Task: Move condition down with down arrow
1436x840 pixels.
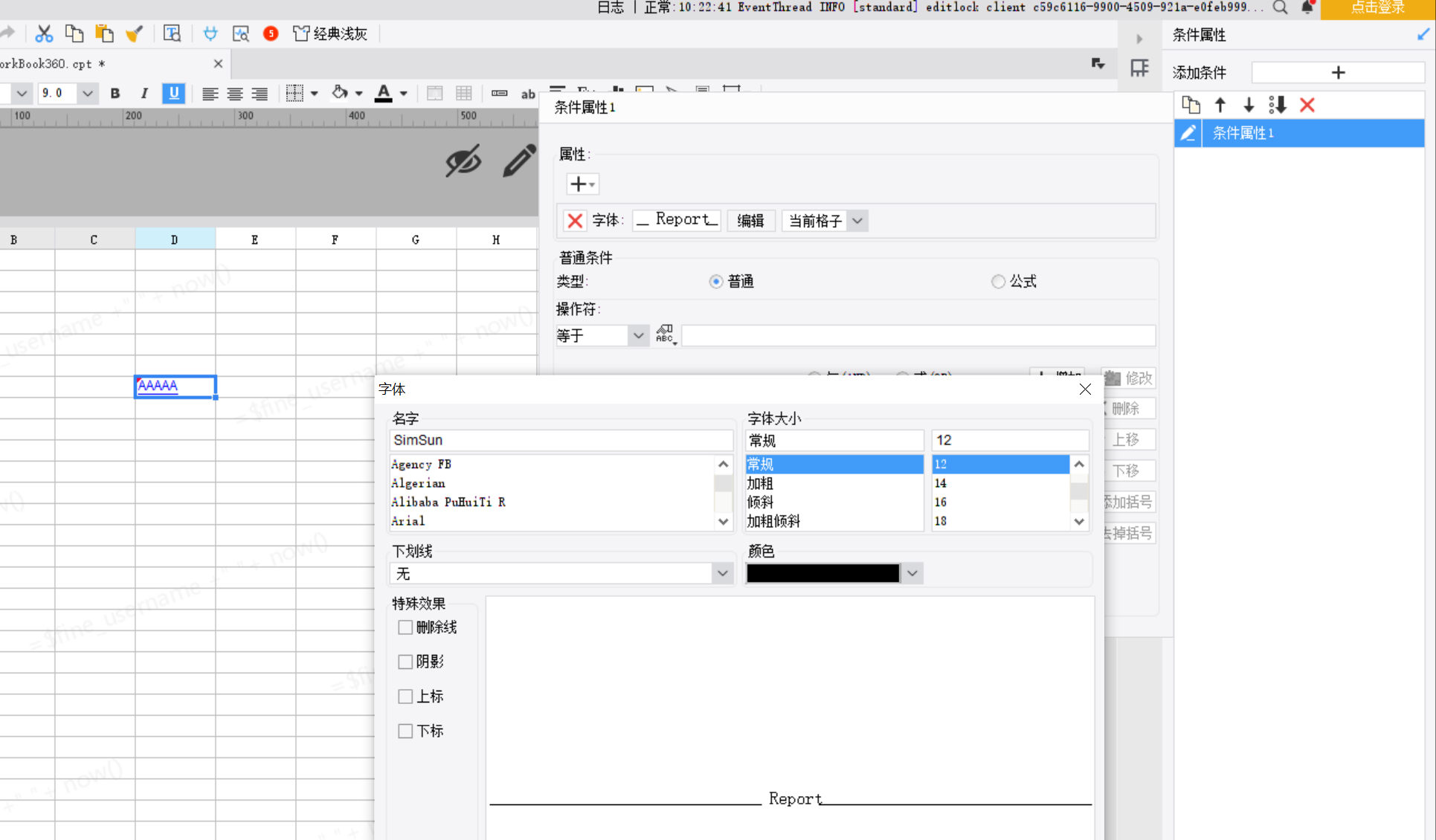Action: coord(1249,105)
